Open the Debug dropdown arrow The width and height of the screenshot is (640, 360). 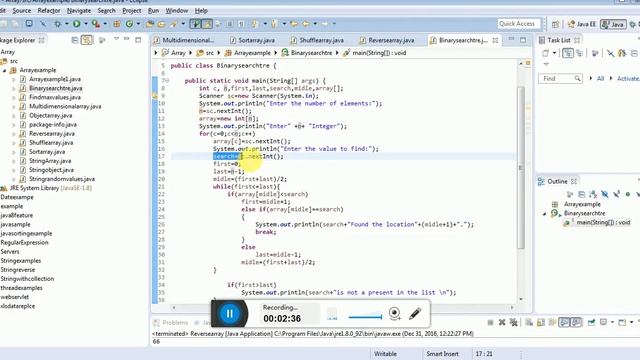pos(67,24)
